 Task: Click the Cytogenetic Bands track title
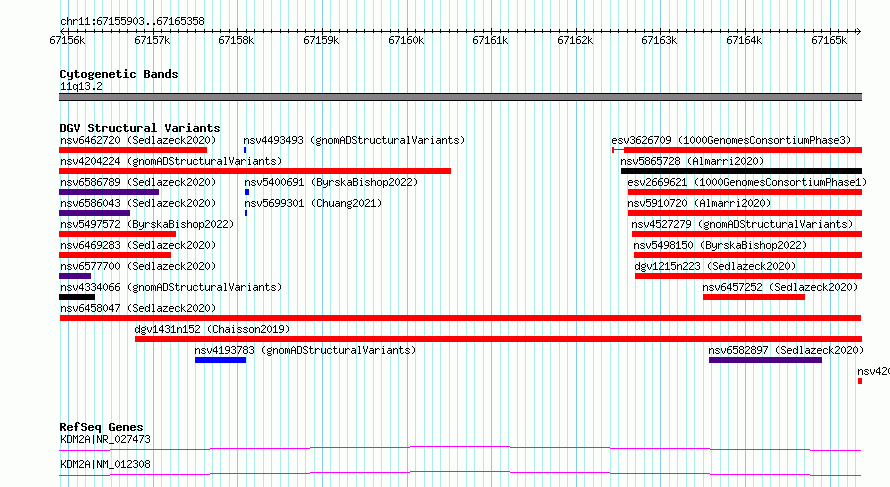pyautogui.click(x=119, y=74)
